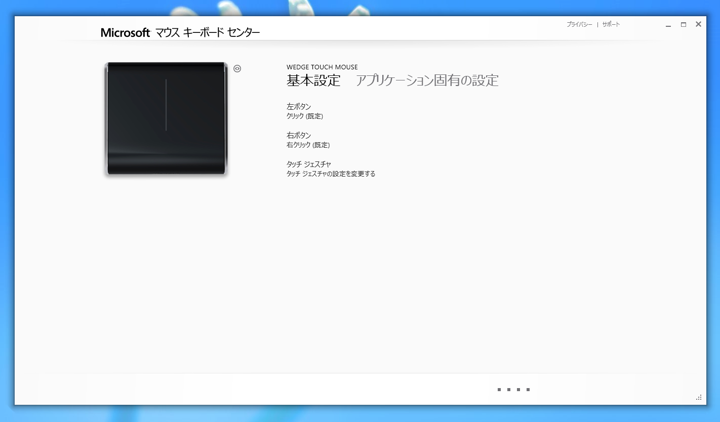
Task: Open the サポート link
Action: 611,24
